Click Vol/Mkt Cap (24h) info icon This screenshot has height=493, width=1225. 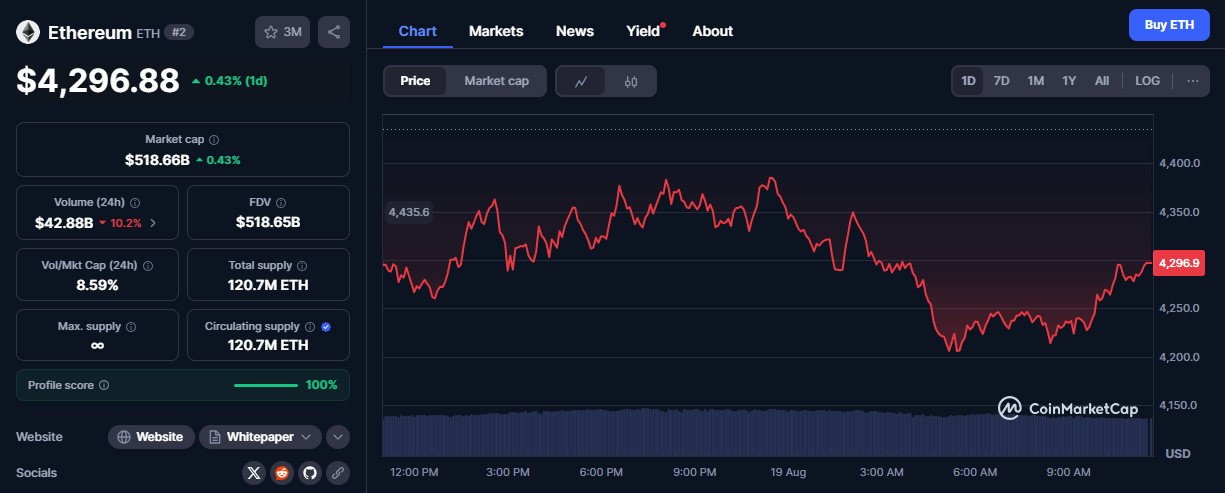148,266
